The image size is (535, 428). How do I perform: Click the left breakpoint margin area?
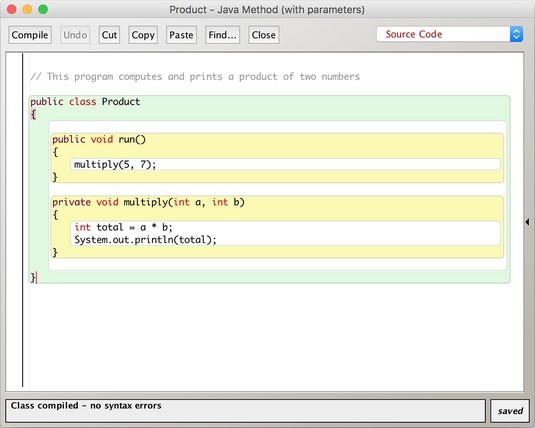click(14, 220)
